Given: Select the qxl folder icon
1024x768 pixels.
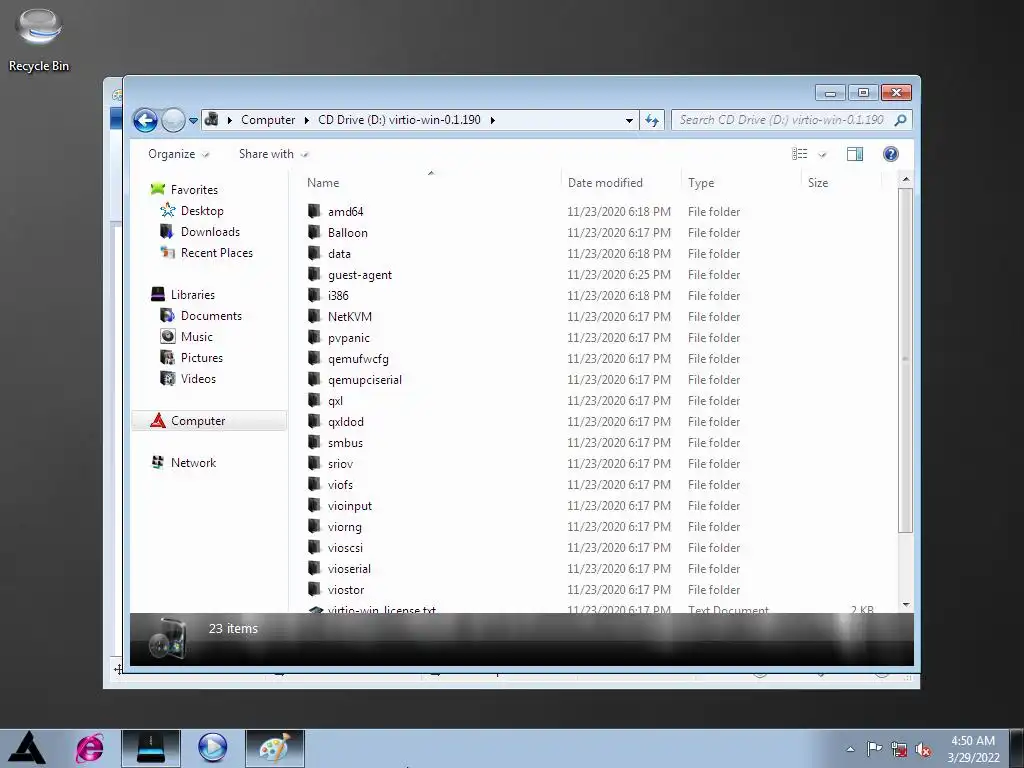Looking at the screenshot, I should 315,400.
